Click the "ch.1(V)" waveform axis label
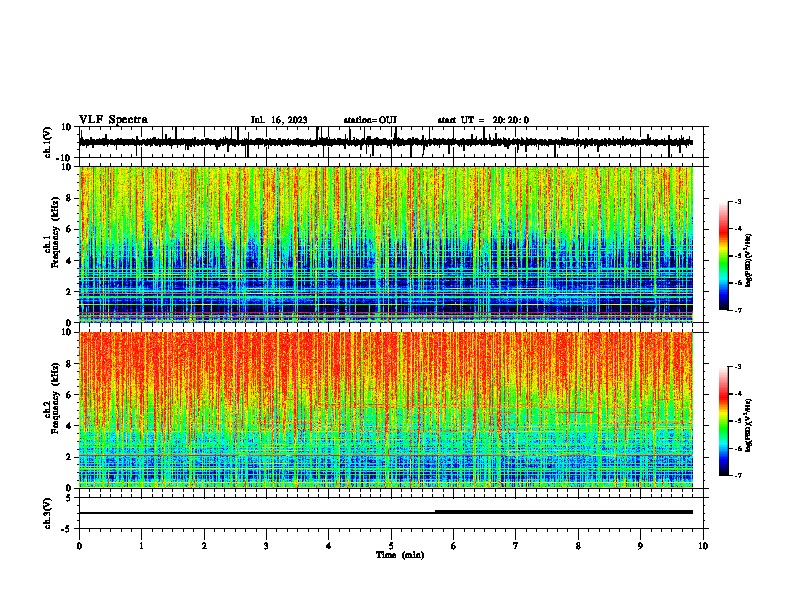Image resolution: width=792 pixels, height=612 pixels. pos(48,142)
